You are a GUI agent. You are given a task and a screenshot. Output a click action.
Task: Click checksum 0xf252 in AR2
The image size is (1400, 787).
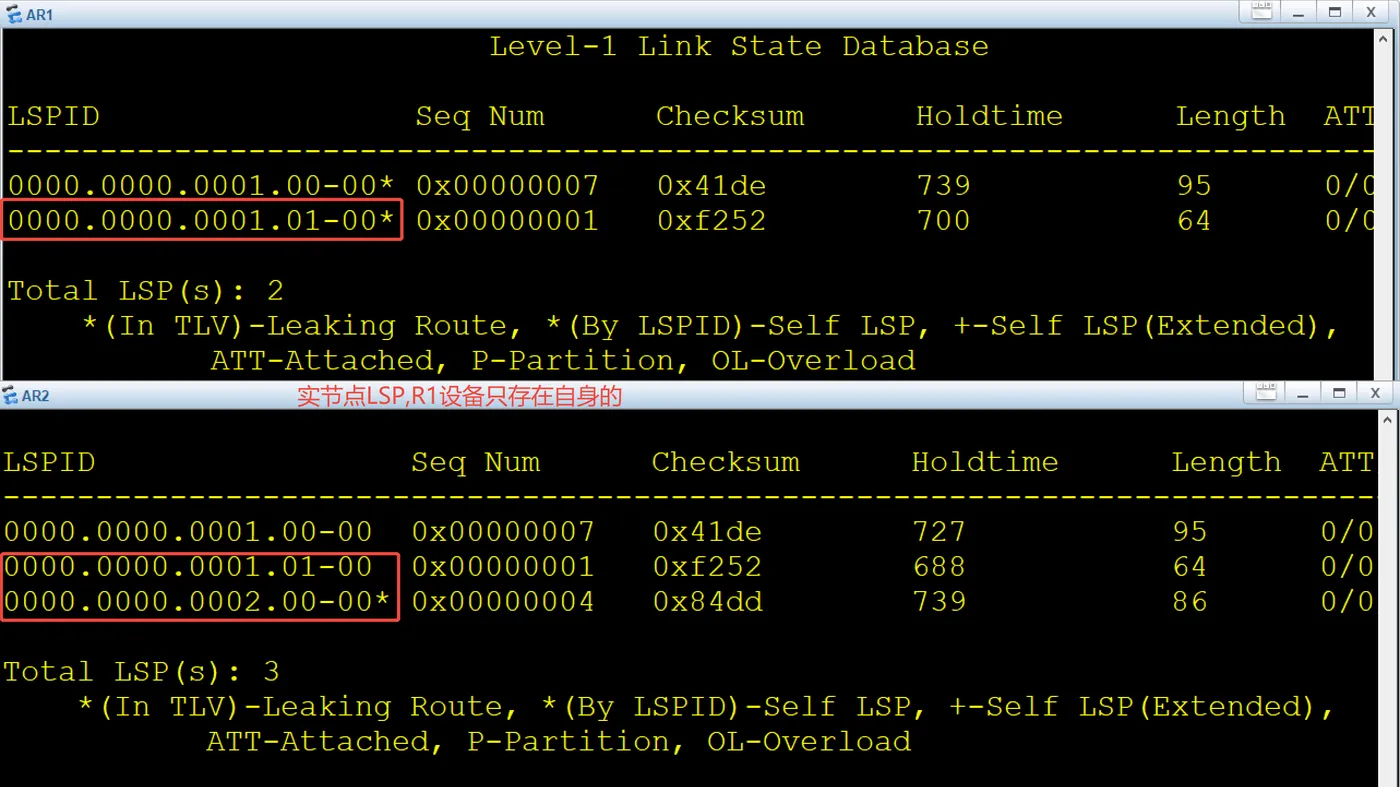(707, 567)
